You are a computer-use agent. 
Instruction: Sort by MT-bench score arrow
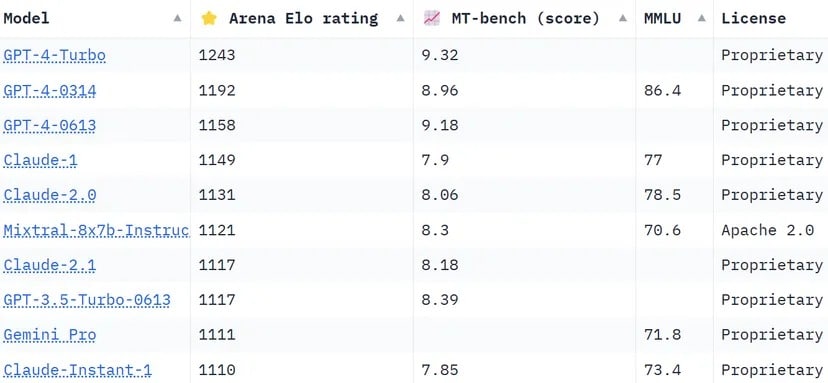click(x=623, y=18)
